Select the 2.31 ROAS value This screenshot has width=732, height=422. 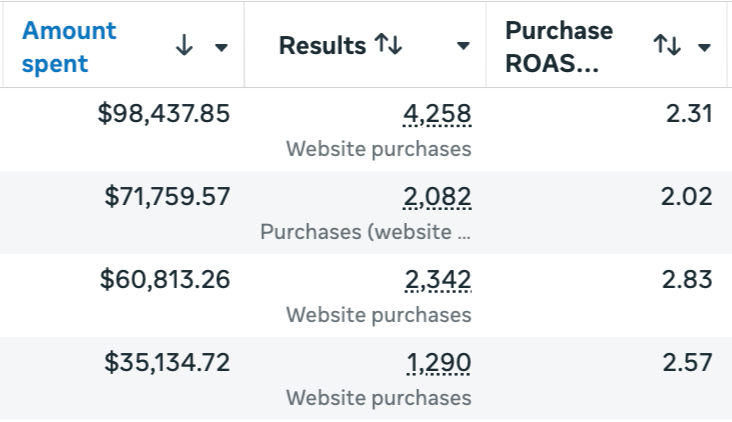689,113
